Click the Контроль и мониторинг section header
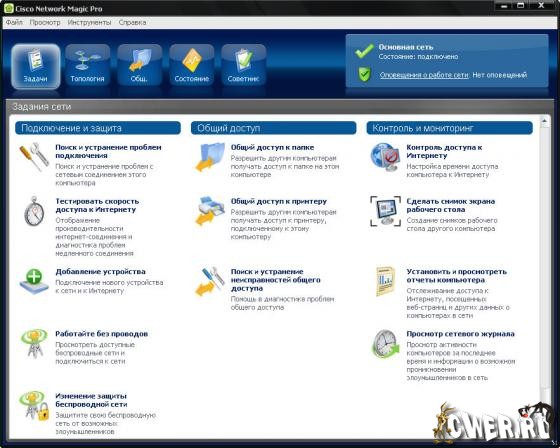 450,128
